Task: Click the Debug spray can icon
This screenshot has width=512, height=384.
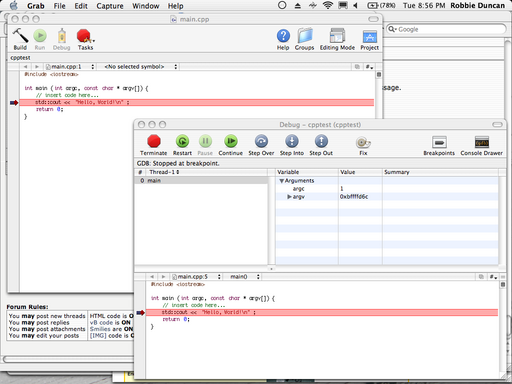Action: pos(62,36)
